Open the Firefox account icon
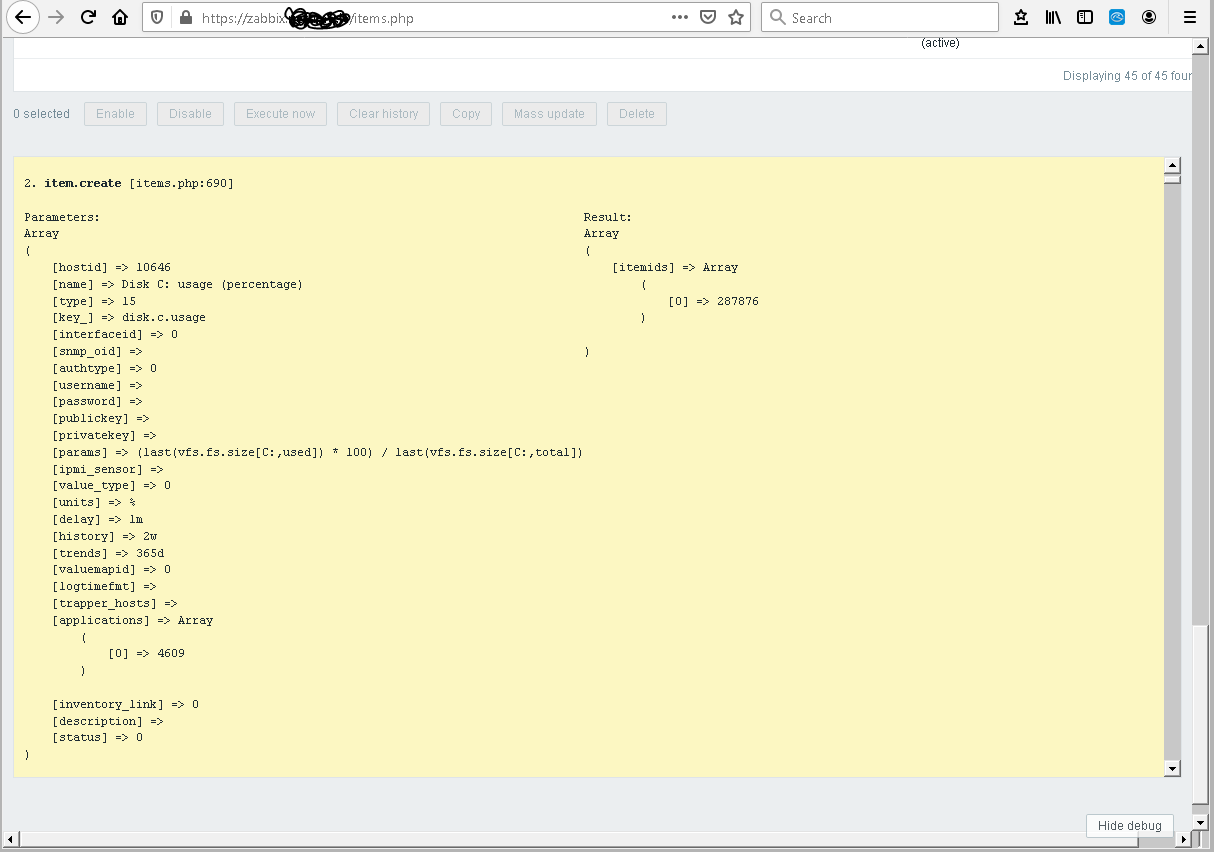 click(x=1149, y=18)
